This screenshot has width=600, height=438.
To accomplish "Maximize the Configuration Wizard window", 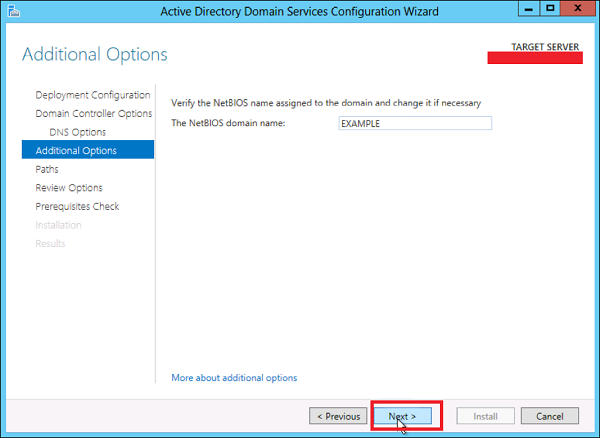I will [550, 9].
